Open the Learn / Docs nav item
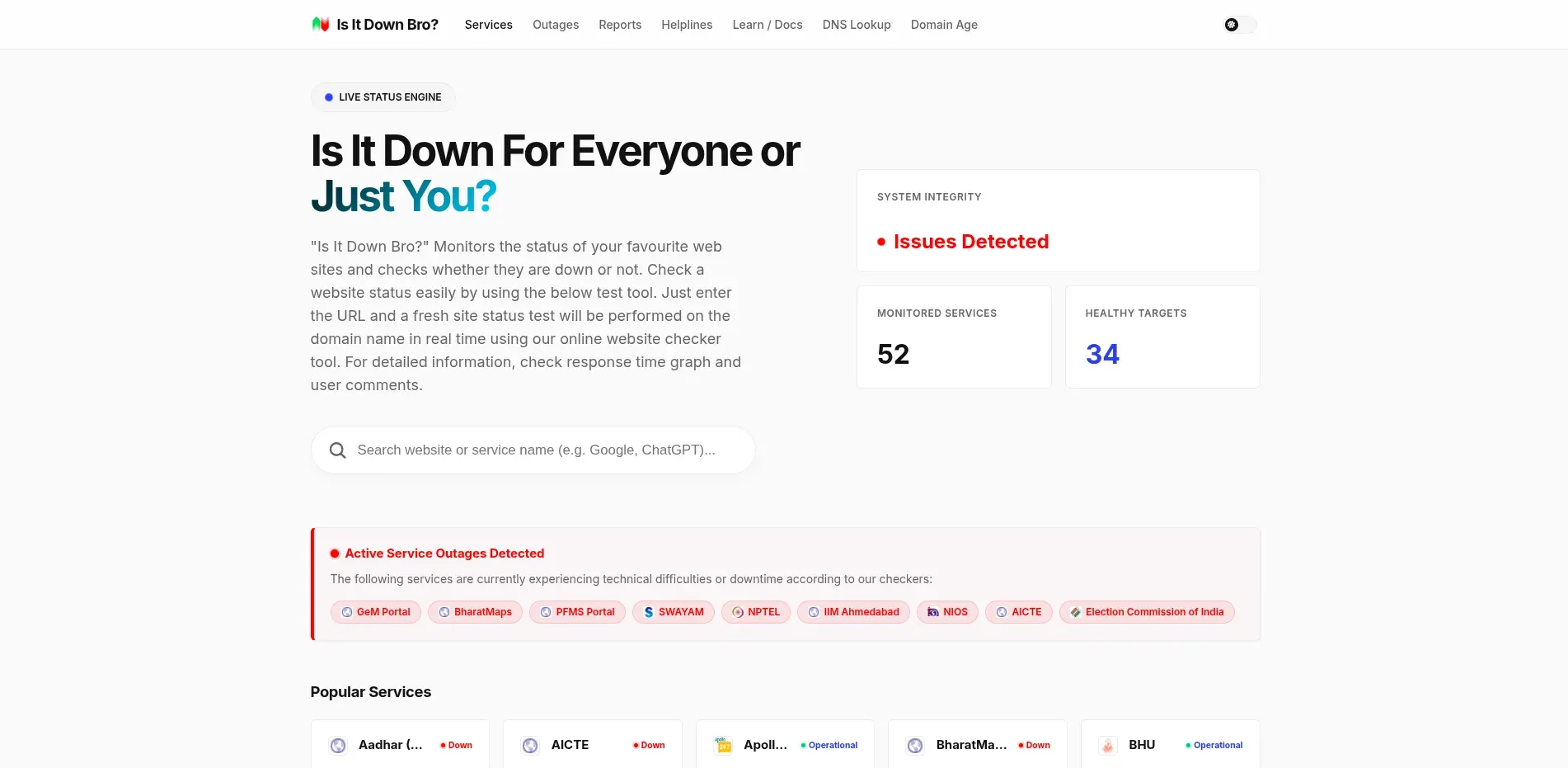 coord(768,25)
